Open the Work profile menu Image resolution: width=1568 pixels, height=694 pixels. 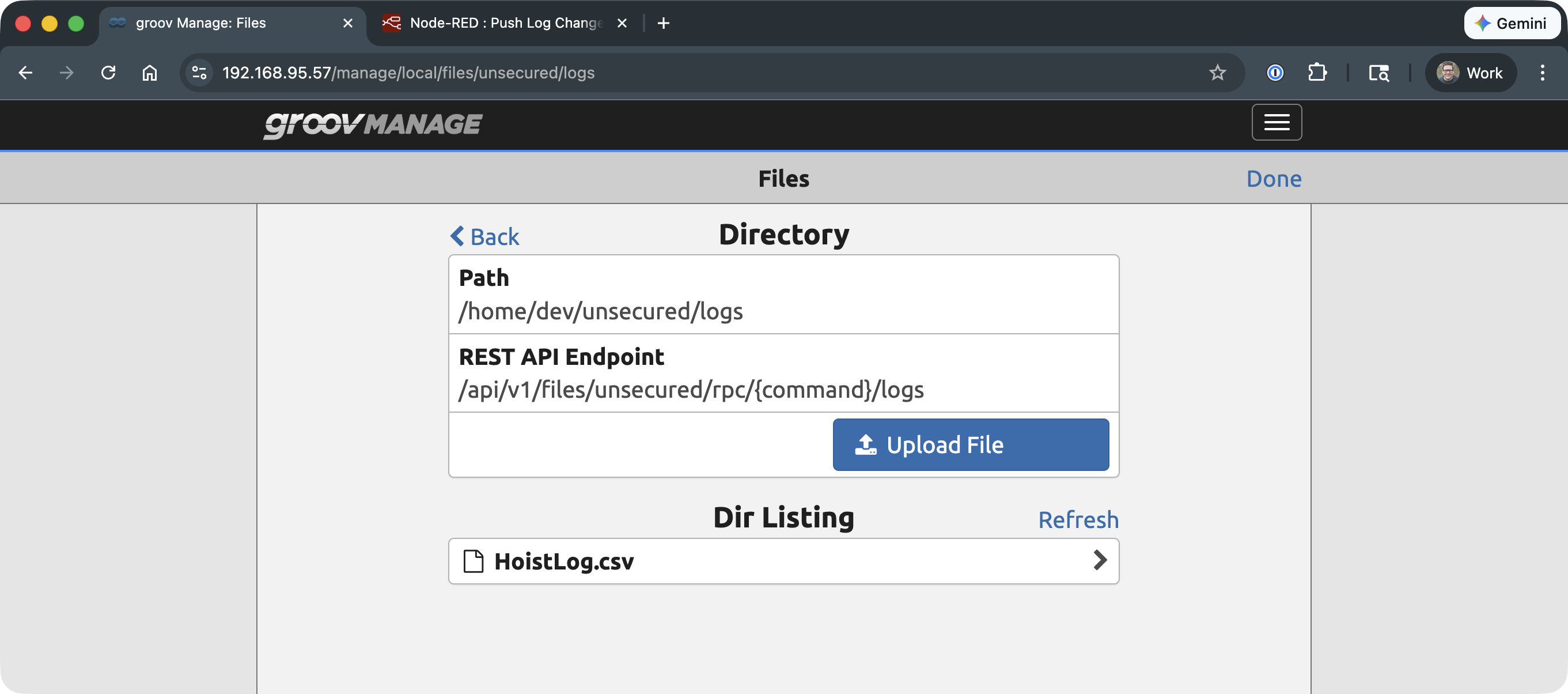coord(1470,73)
